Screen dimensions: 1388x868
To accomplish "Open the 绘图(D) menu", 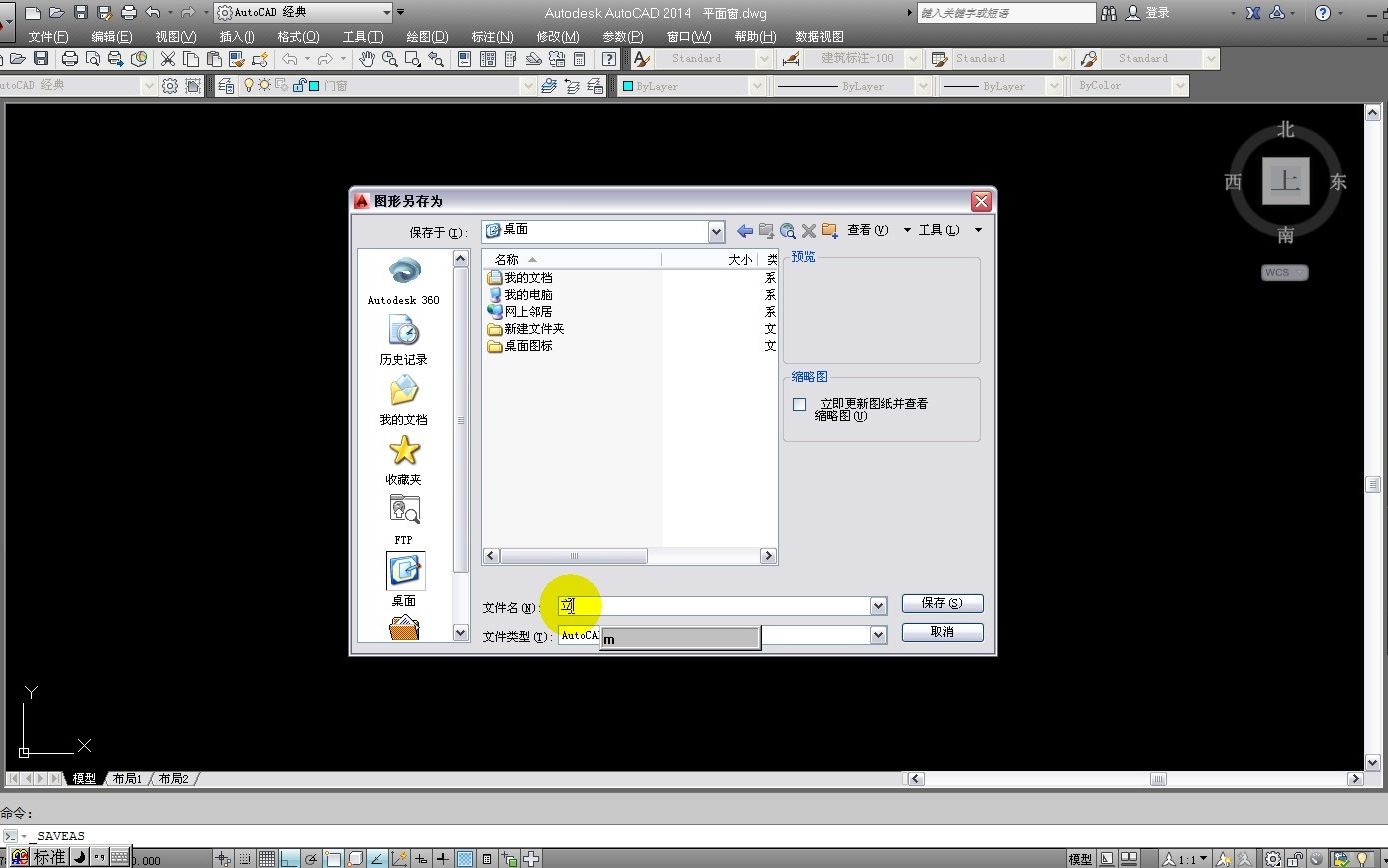I will [x=427, y=36].
